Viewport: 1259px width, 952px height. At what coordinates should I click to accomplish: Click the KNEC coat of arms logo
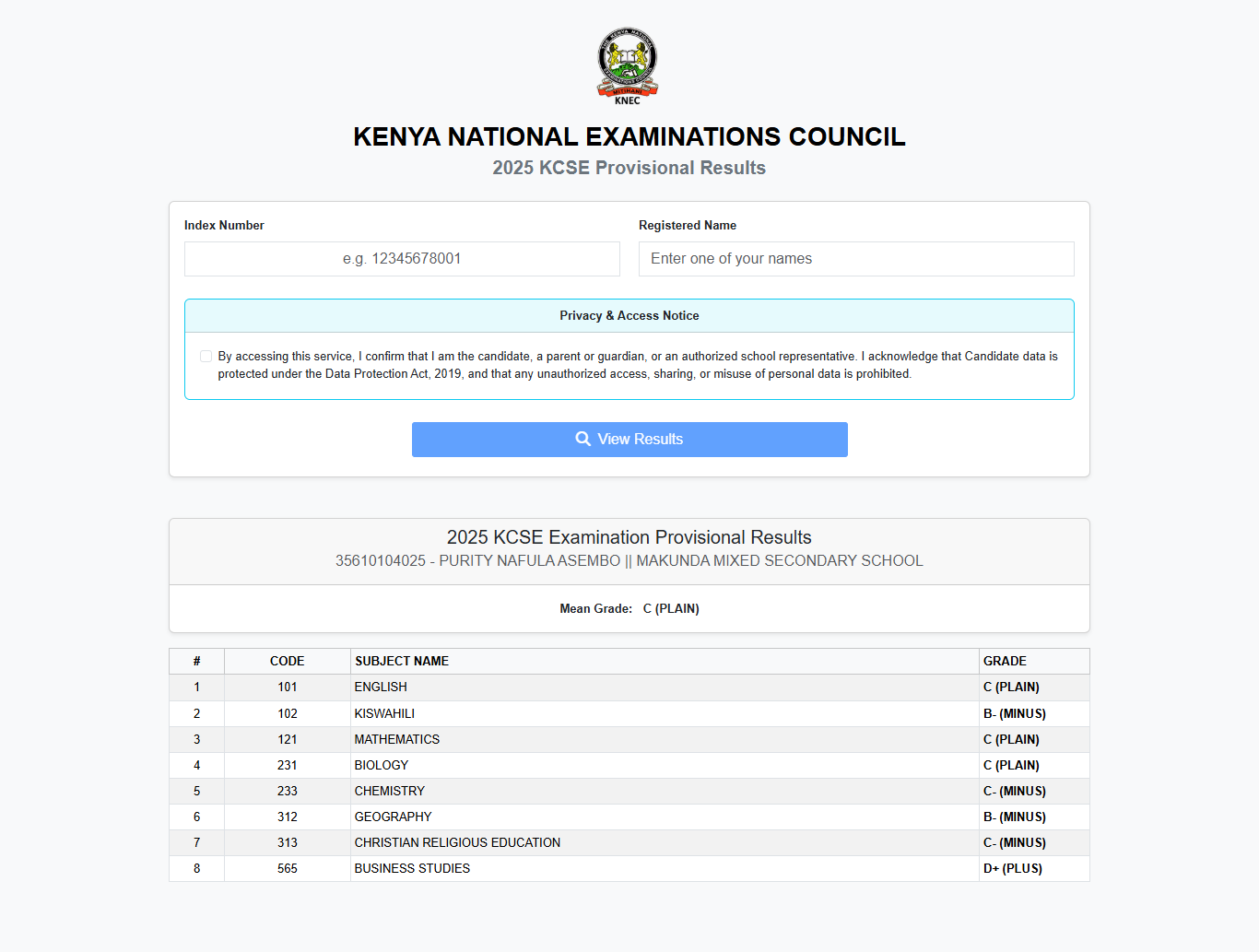pyautogui.click(x=628, y=63)
